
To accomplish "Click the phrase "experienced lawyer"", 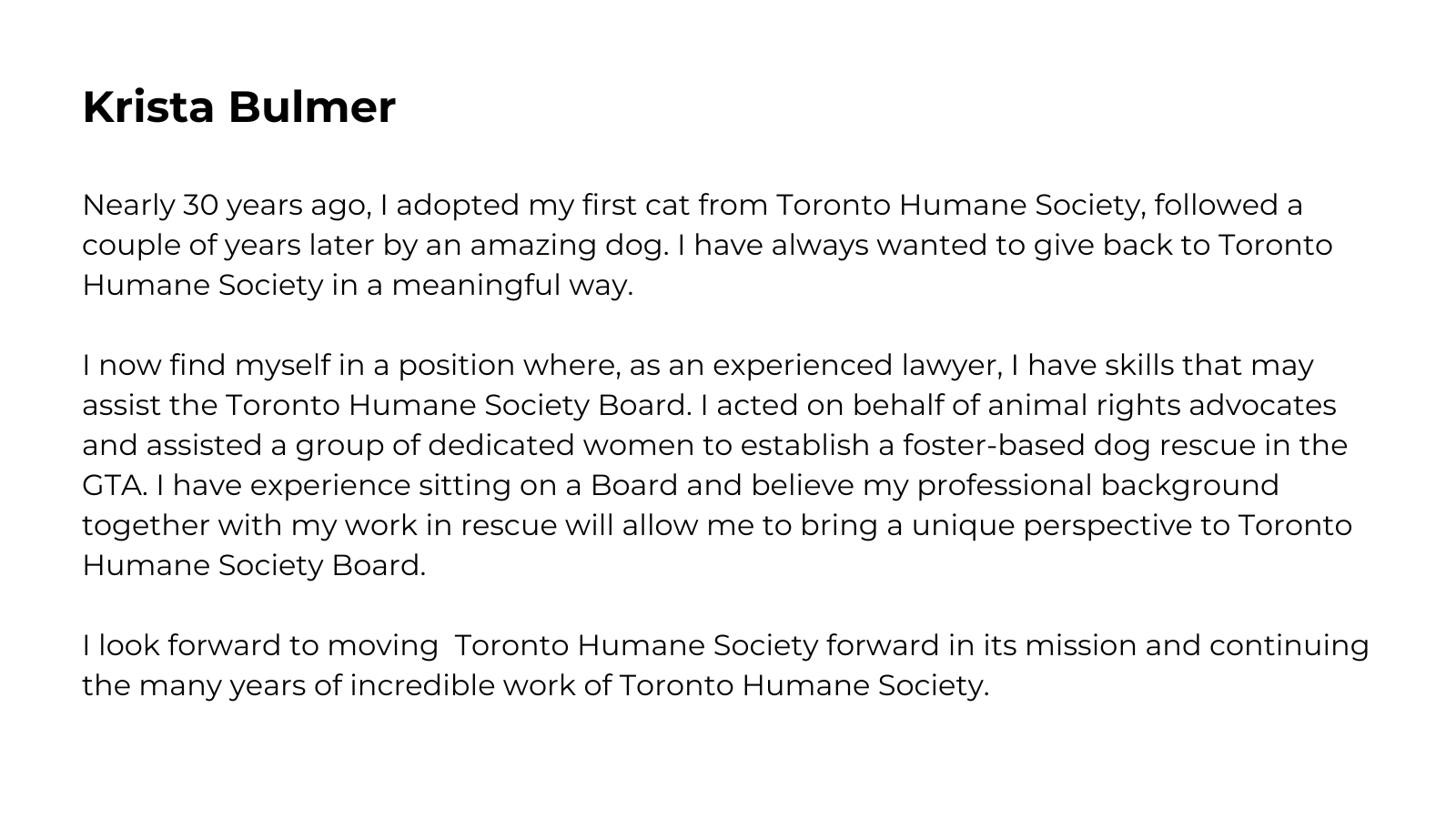I will click(x=857, y=366).
